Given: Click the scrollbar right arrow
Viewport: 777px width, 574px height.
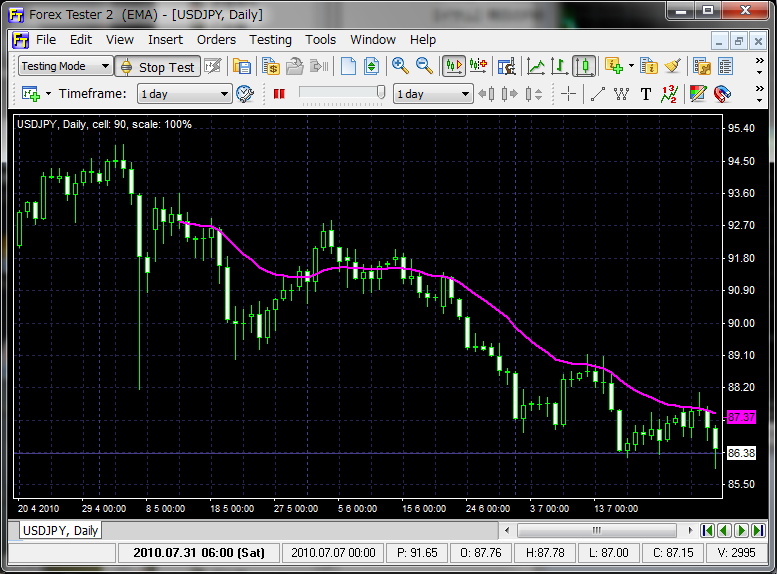Looking at the screenshot, I should click(690, 530).
